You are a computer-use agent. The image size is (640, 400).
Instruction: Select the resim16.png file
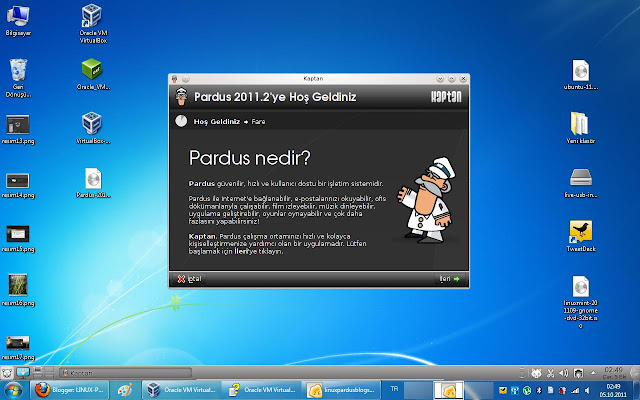(18, 289)
